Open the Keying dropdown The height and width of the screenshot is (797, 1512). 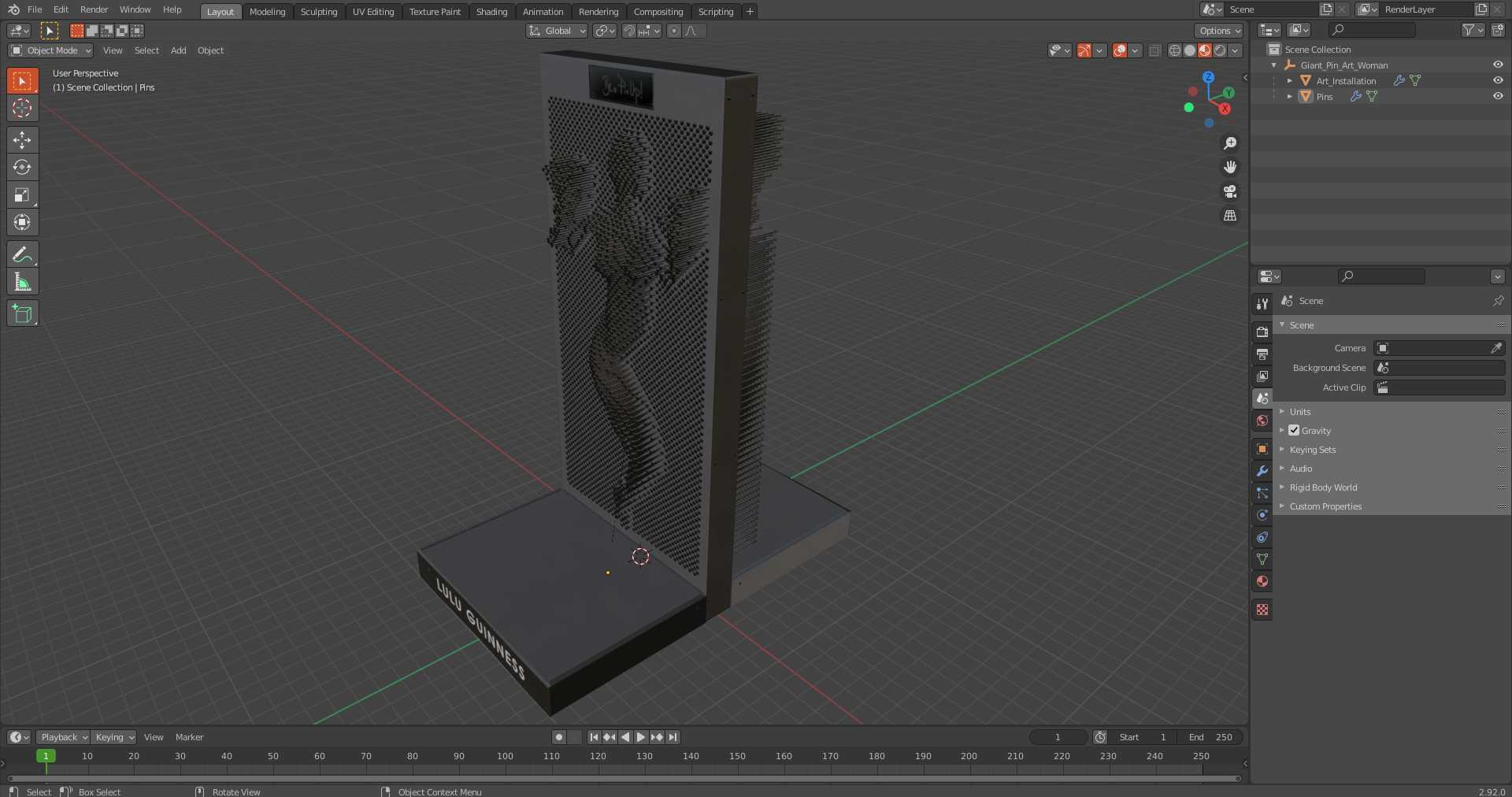pyautogui.click(x=113, y=737)
